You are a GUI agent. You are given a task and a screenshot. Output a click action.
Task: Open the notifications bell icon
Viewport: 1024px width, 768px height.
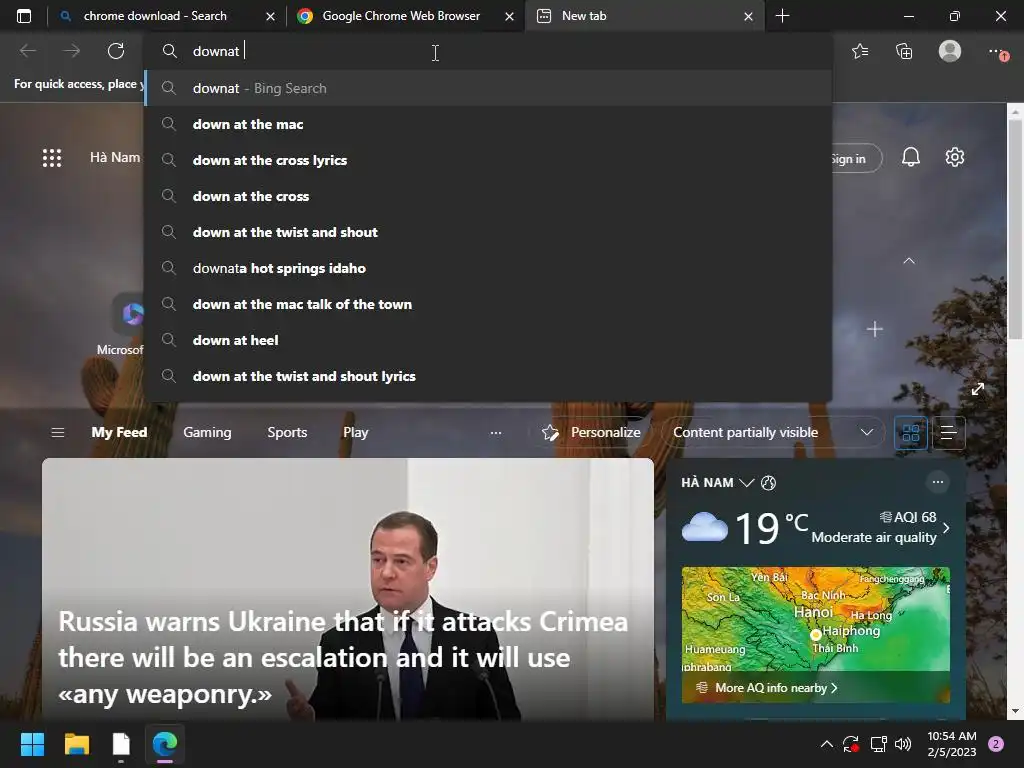click(x=910, y=157)
